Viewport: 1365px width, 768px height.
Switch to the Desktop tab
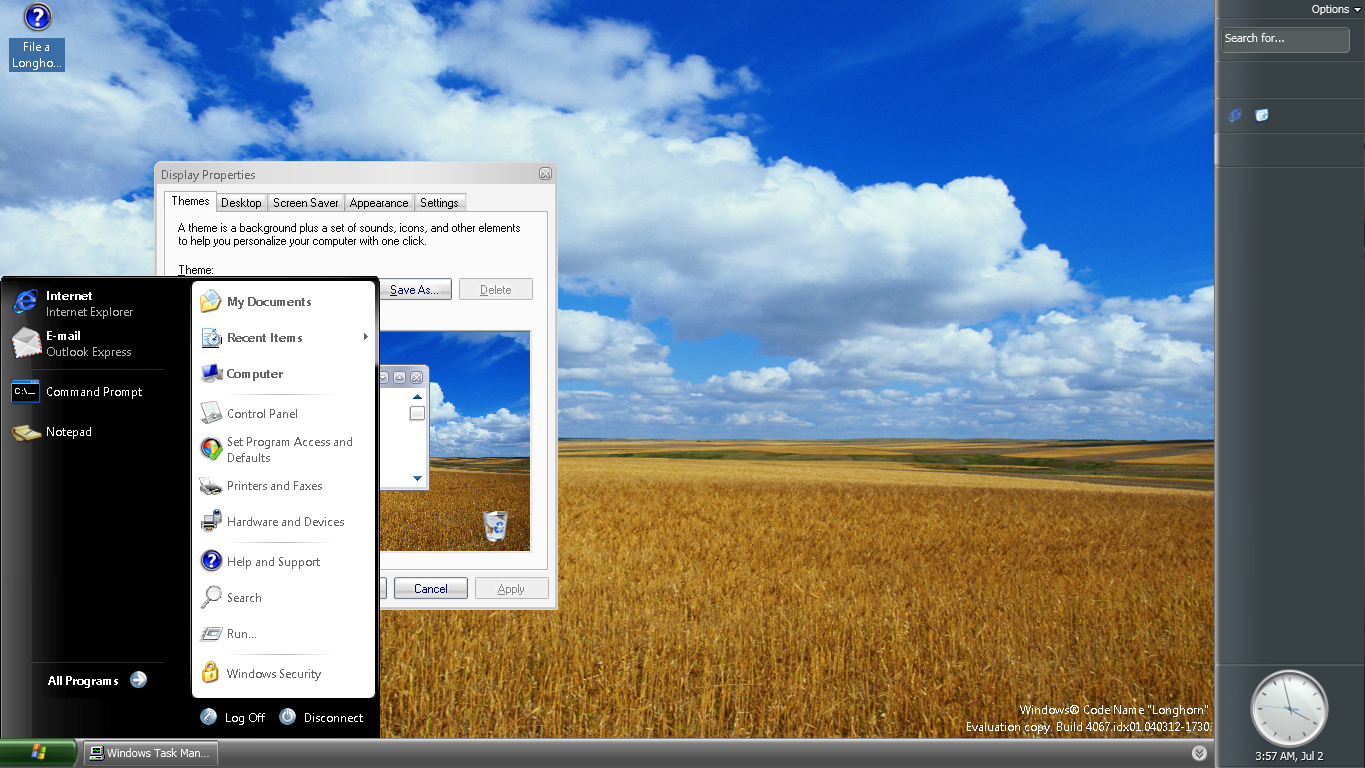pyautogui.click(x=241, y=202)
